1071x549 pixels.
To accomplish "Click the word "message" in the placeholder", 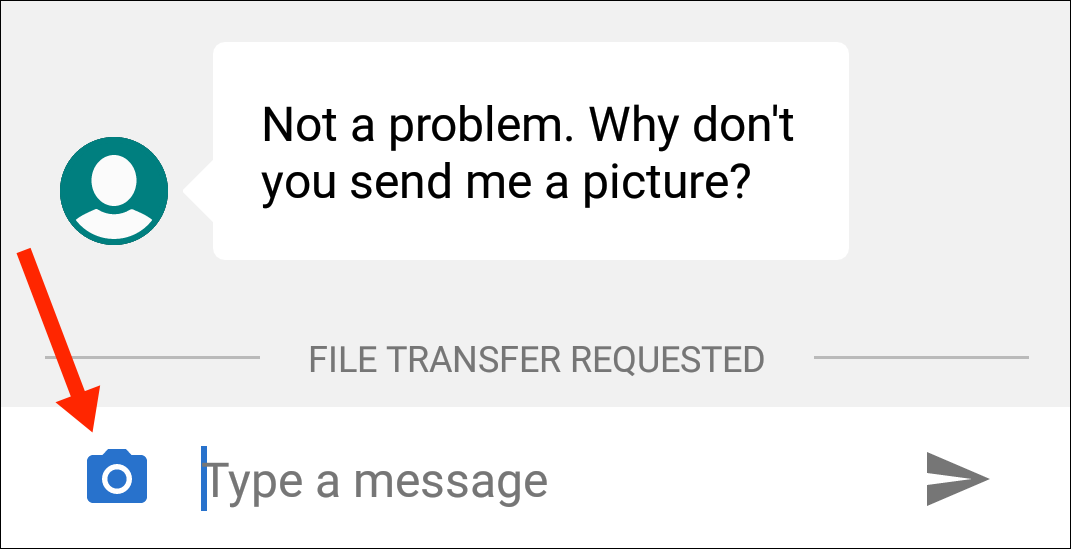I will point(450,481).
